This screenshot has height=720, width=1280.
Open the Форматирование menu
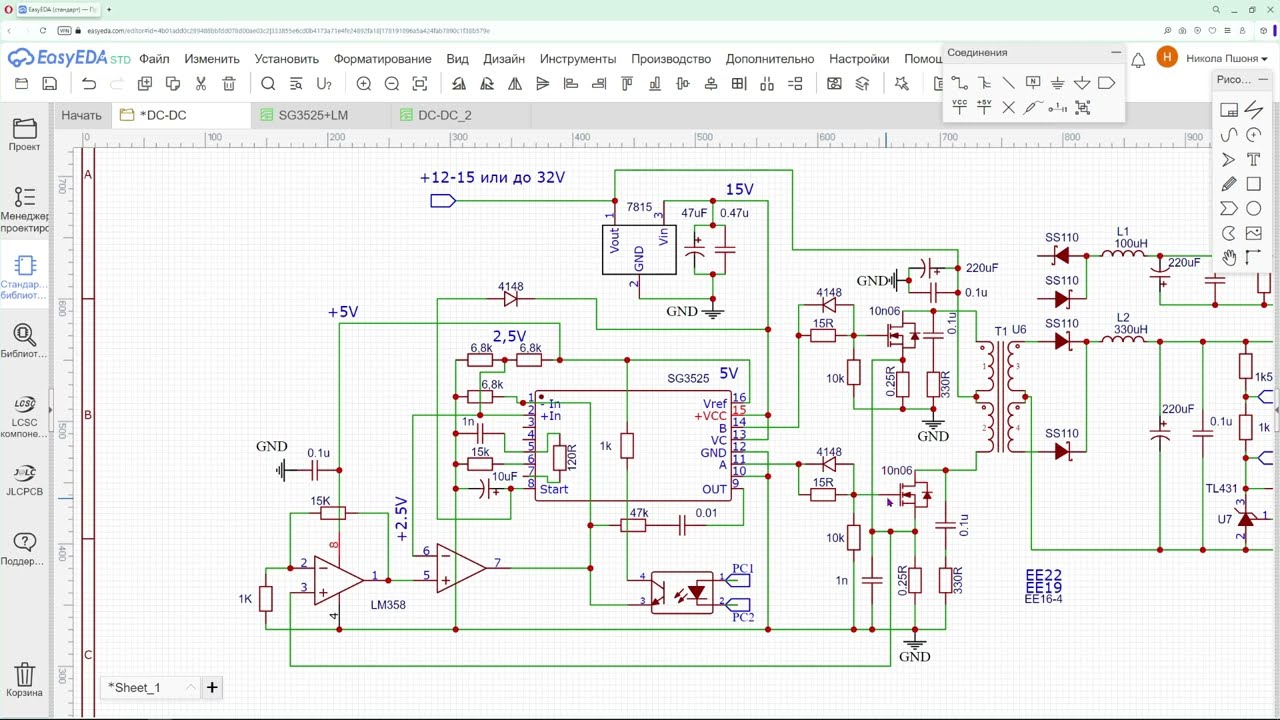tap(382, 59)
